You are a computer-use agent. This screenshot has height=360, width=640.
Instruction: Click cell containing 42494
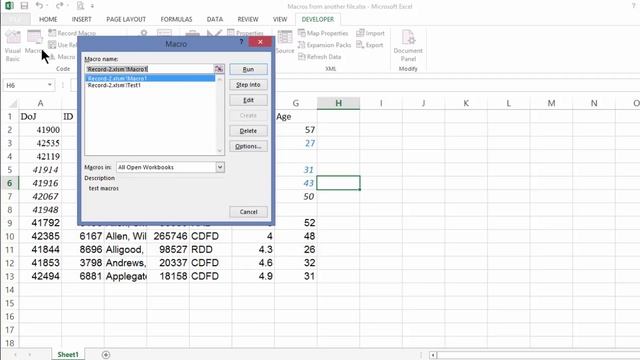point(40,276)
